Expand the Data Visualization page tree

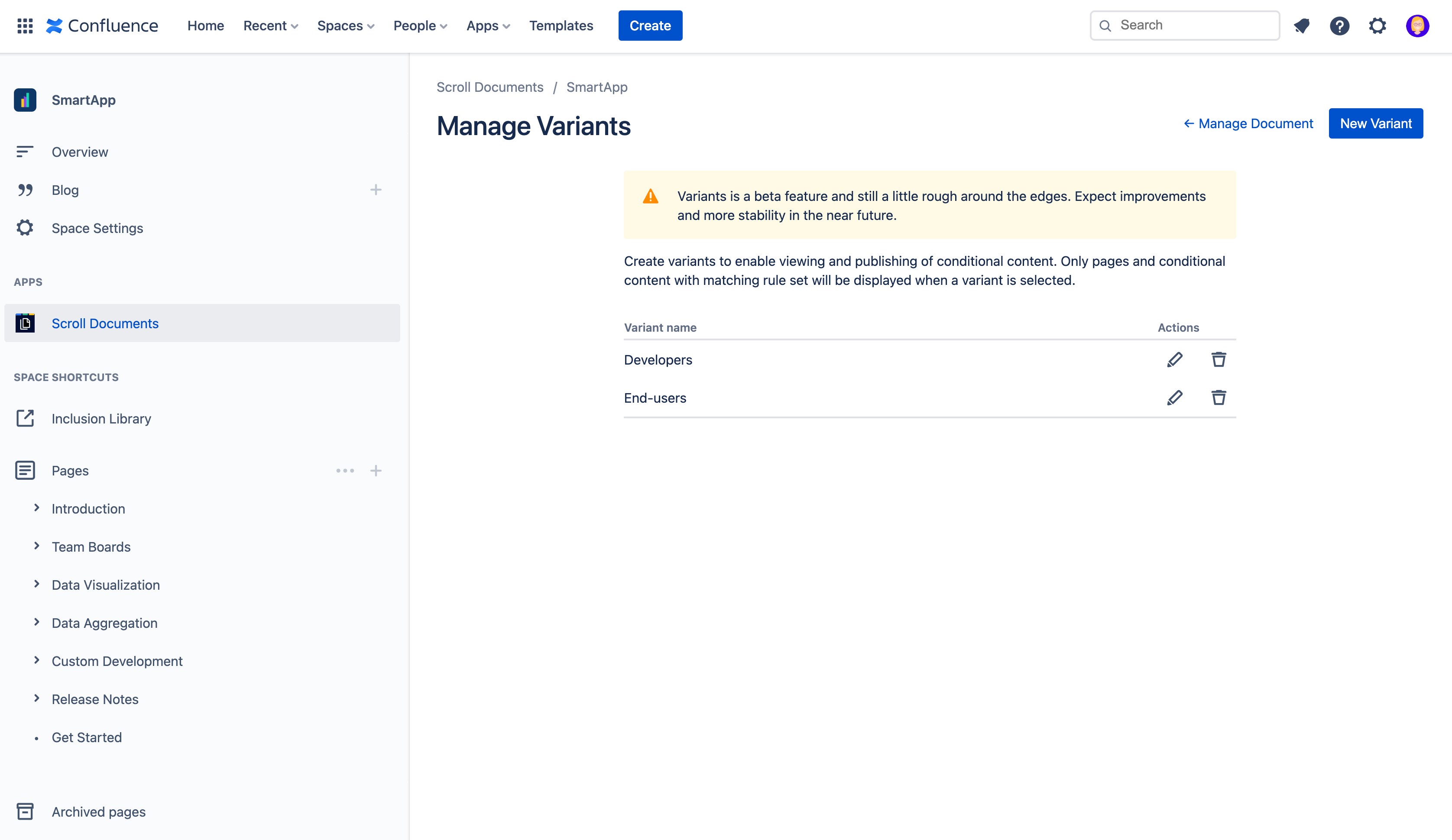[36, 584]
